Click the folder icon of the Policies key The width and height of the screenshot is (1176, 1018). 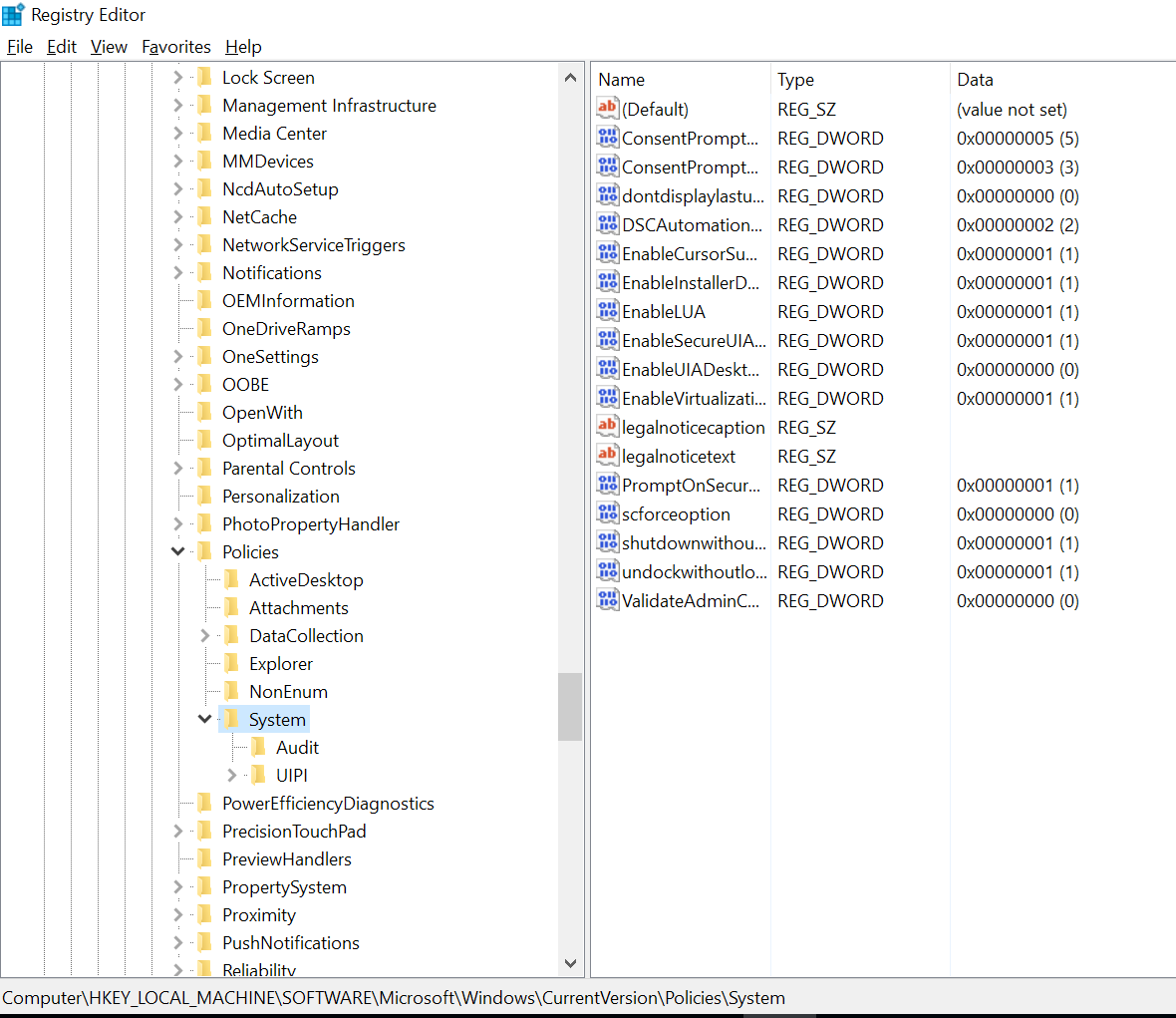point(204,551)
